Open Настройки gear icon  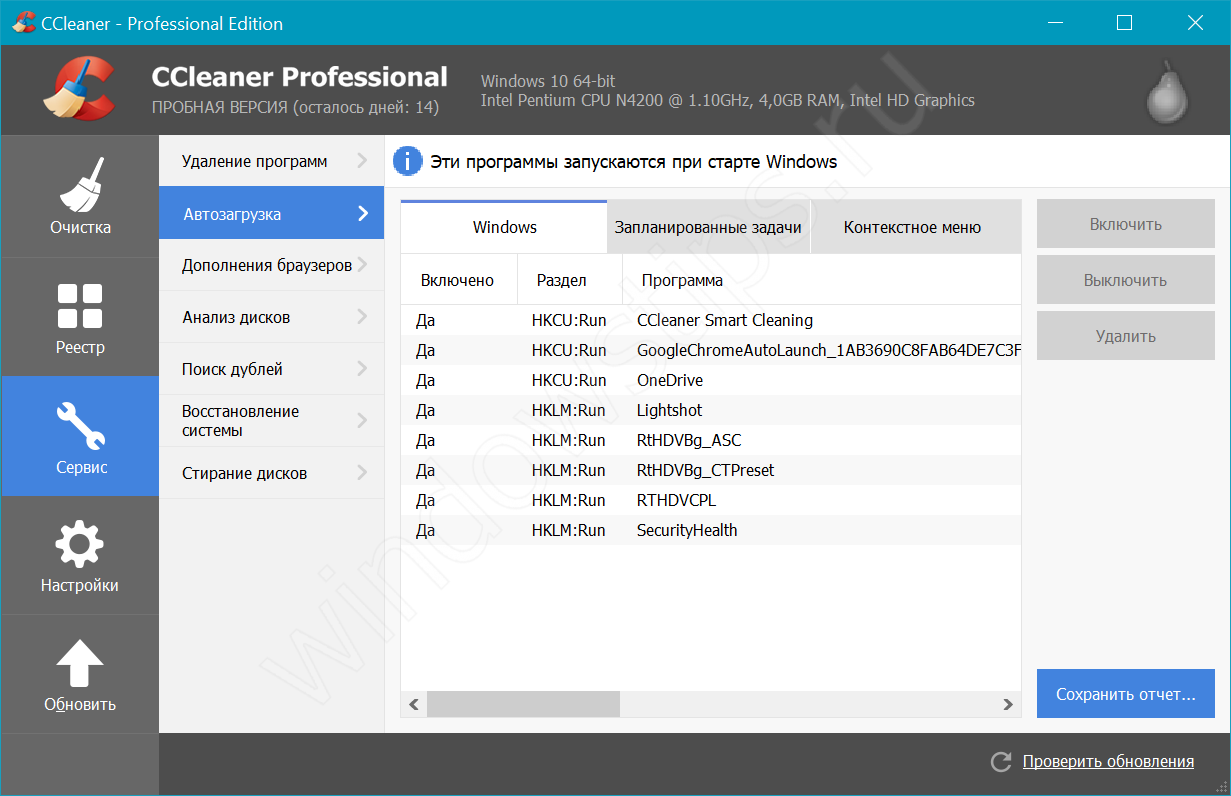click(x=80, y=544)
